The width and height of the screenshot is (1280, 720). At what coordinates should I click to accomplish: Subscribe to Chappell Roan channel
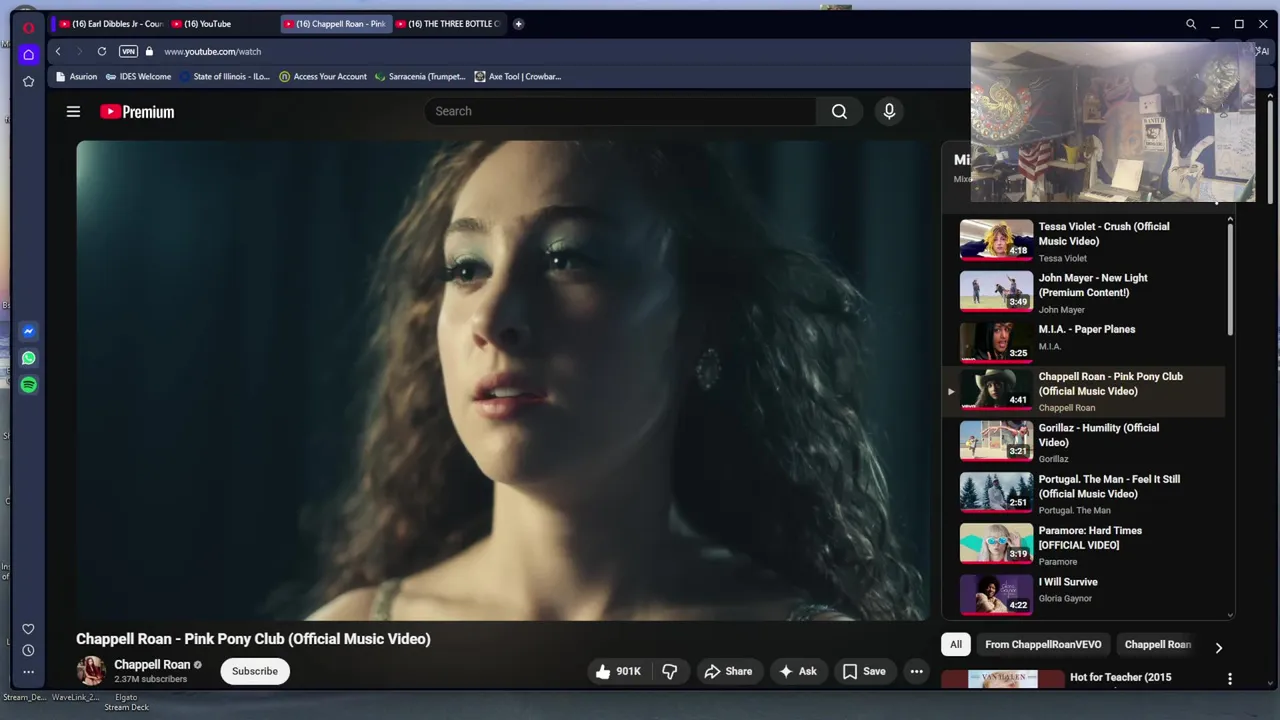[x=255, y=671]
